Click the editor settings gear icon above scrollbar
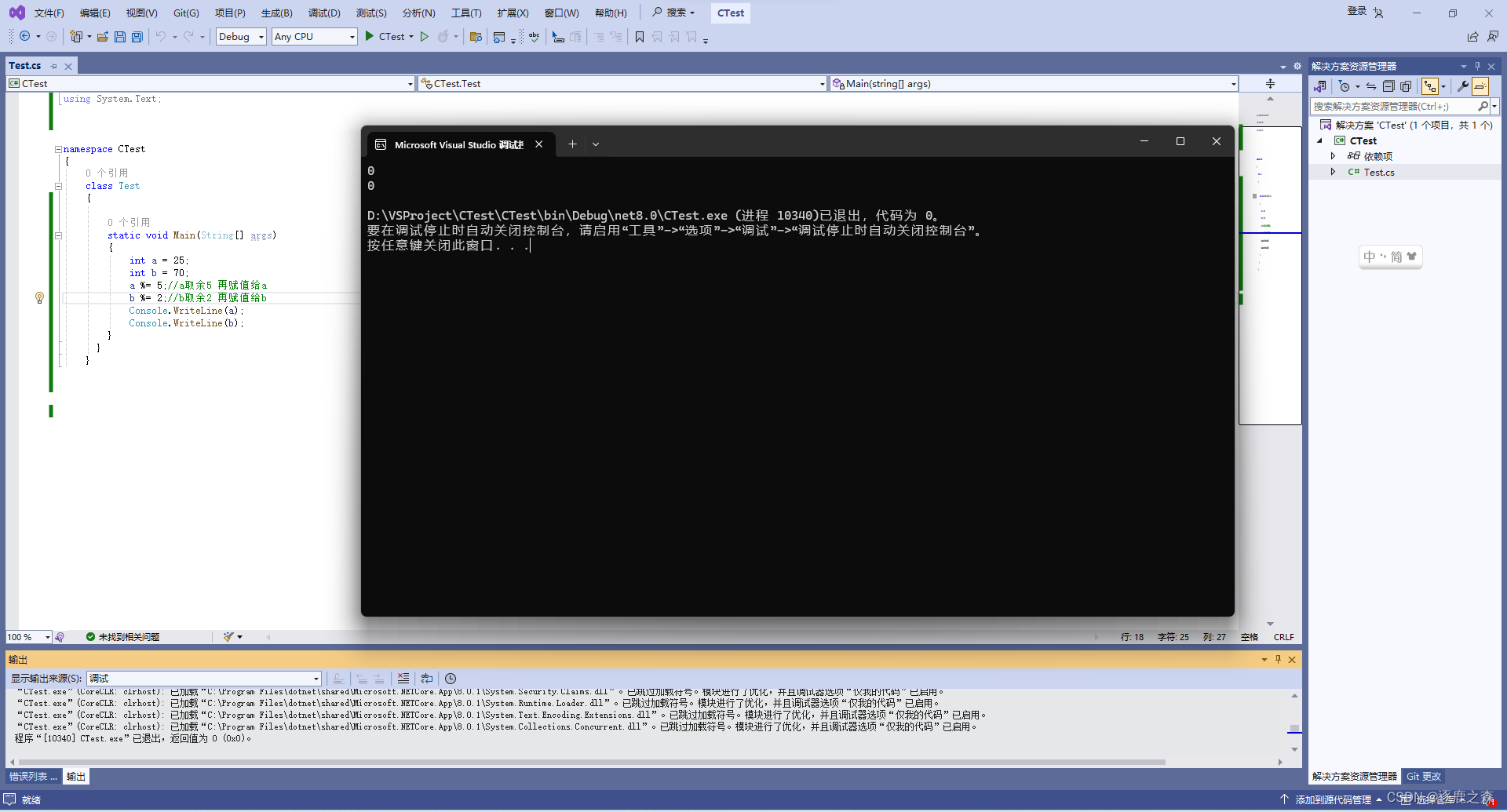Viewport: 1507px width, 812px height. [1297, 66]
